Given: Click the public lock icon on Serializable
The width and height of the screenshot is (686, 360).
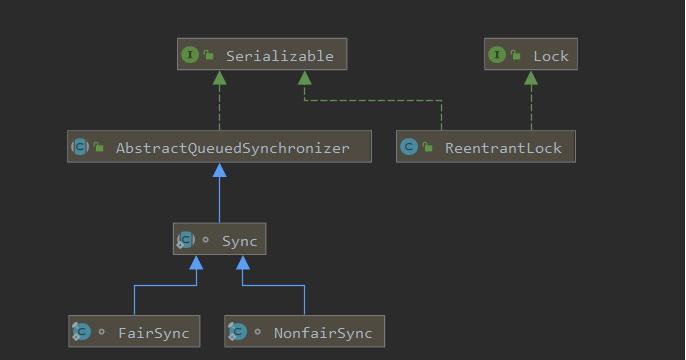Looking at the screenshot, I should tap(209, 55).
